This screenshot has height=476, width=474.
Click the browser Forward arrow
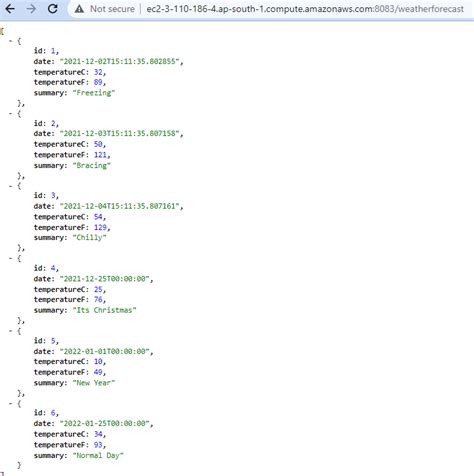(31, 9)
